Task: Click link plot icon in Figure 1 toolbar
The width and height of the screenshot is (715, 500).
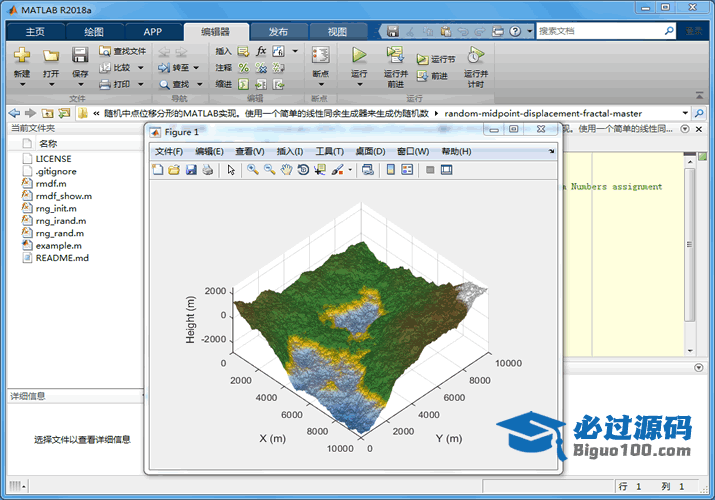Action: click(x=368, y=170)
